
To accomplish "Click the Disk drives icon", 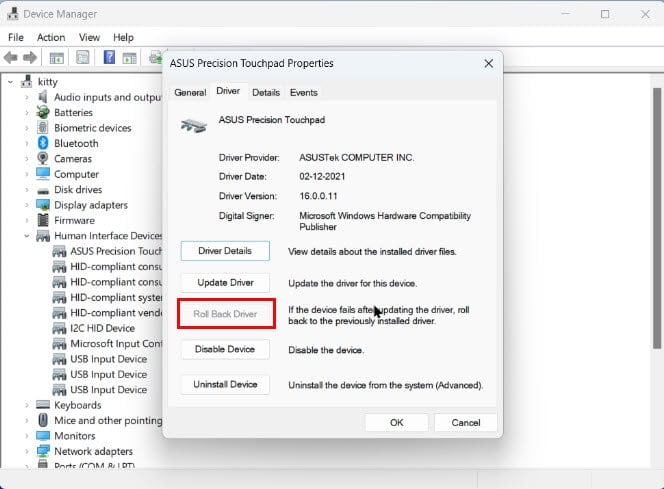I will [x=43, y=191].
